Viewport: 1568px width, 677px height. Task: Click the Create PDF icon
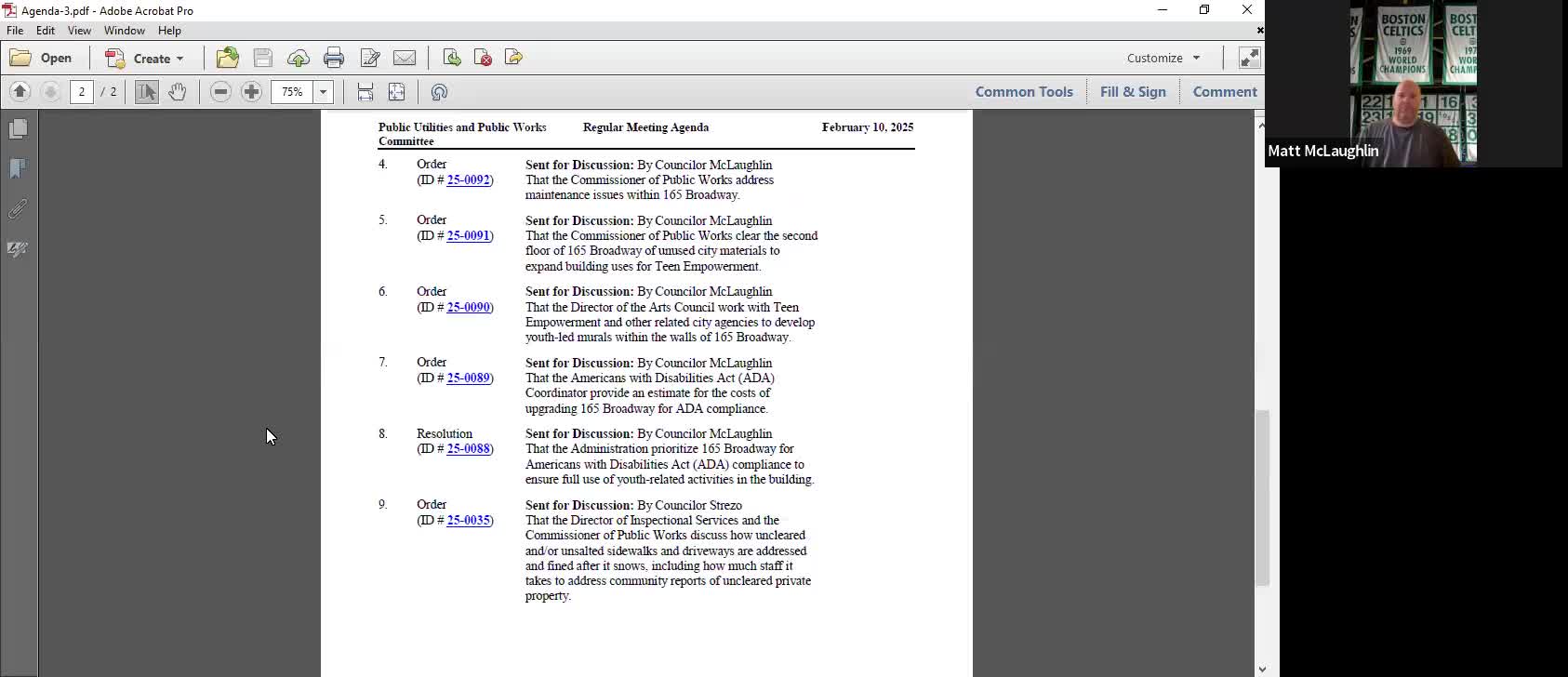pyautogui.click(x=115, y=59)
